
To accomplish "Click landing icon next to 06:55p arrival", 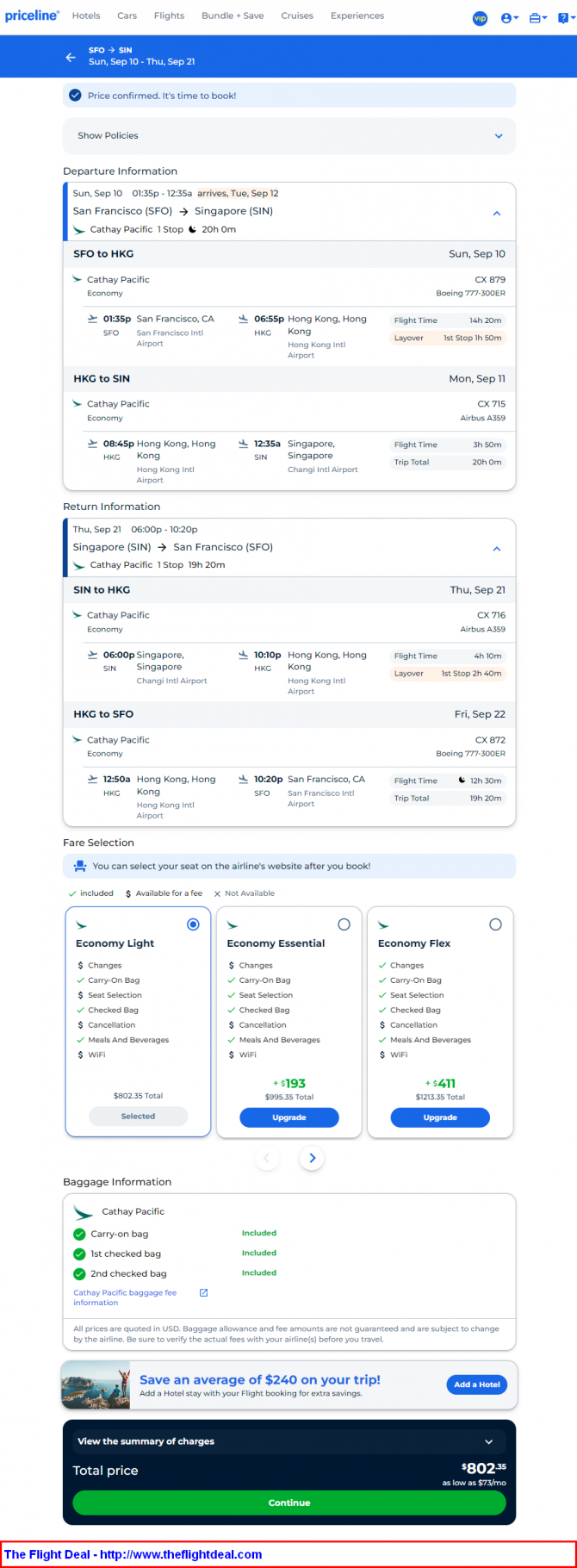I will [x=244, y=319].
